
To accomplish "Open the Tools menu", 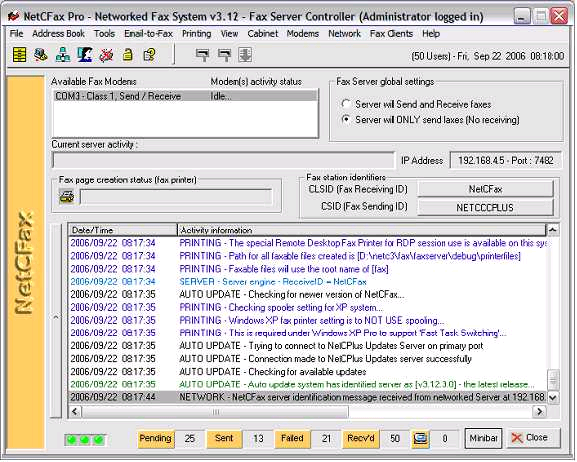I will point(105,34).
